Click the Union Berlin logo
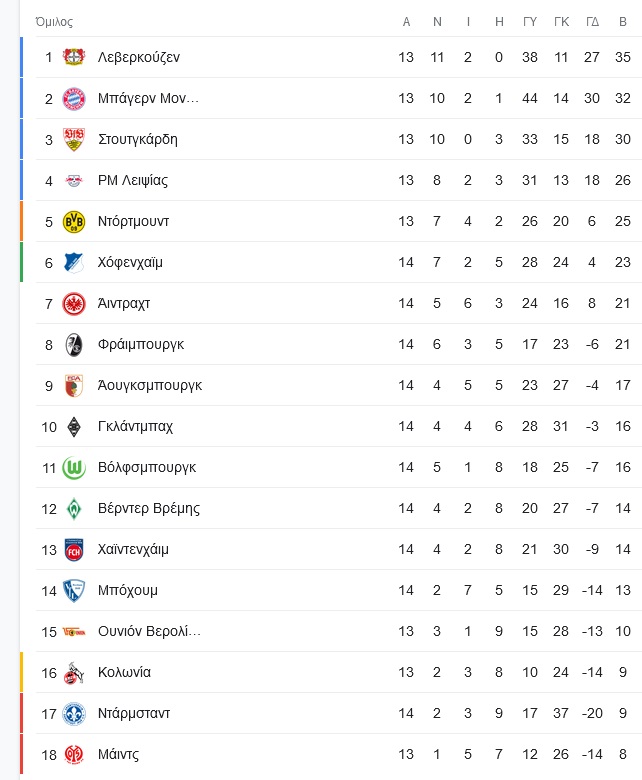The width and height of the screenshot is (642, 780). [74, 632]
